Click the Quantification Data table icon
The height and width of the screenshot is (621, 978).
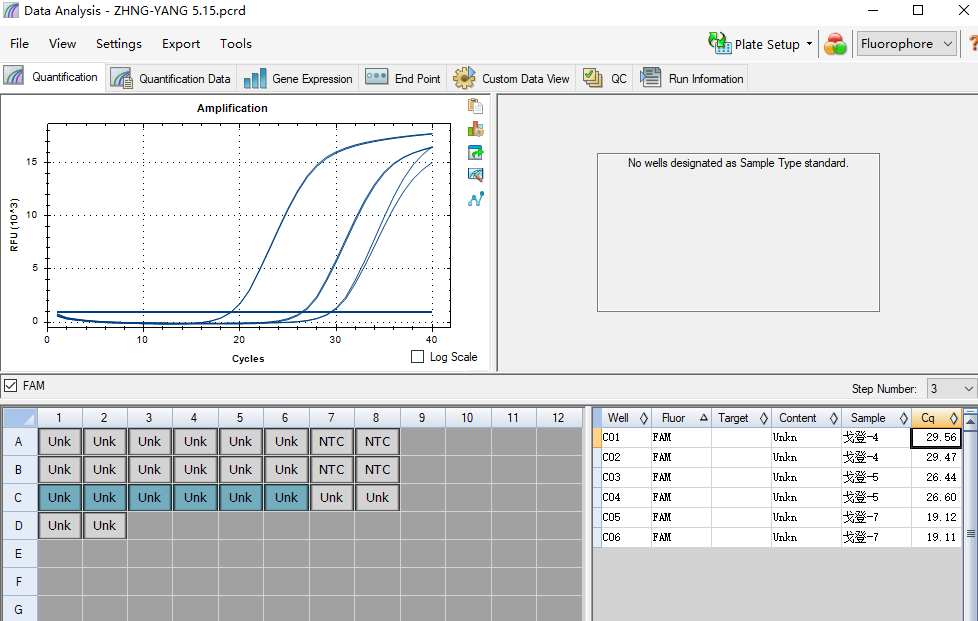pos(122,79)
